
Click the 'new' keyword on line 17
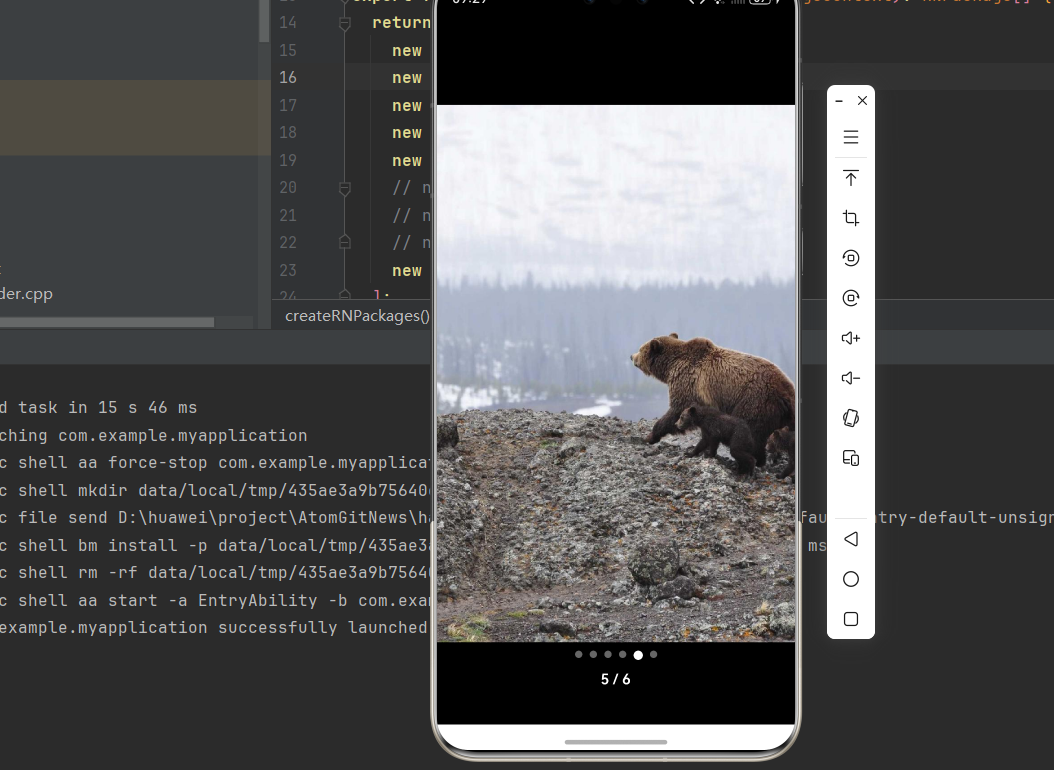coord(407,106)
